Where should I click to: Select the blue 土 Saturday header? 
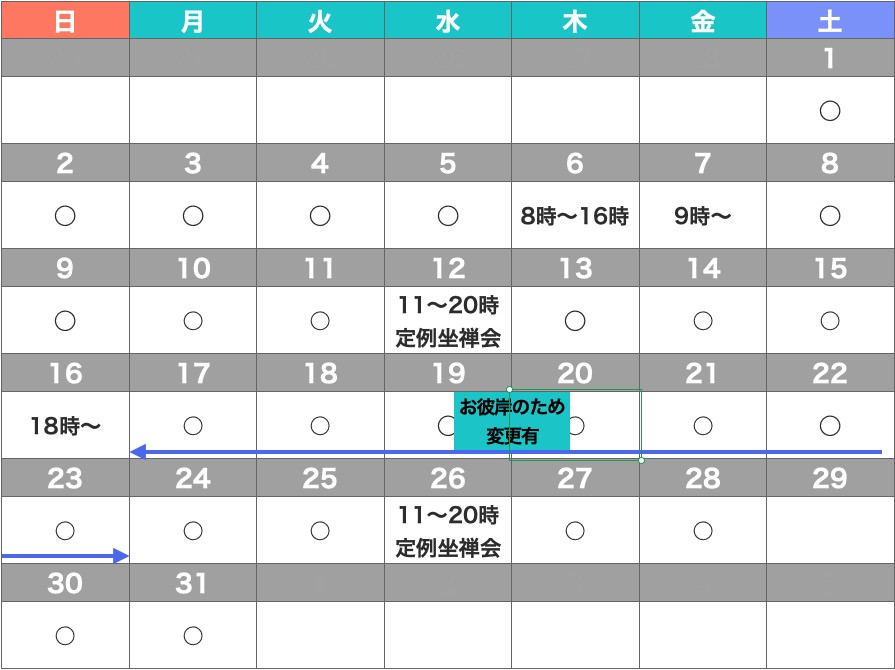pos(830,20)
